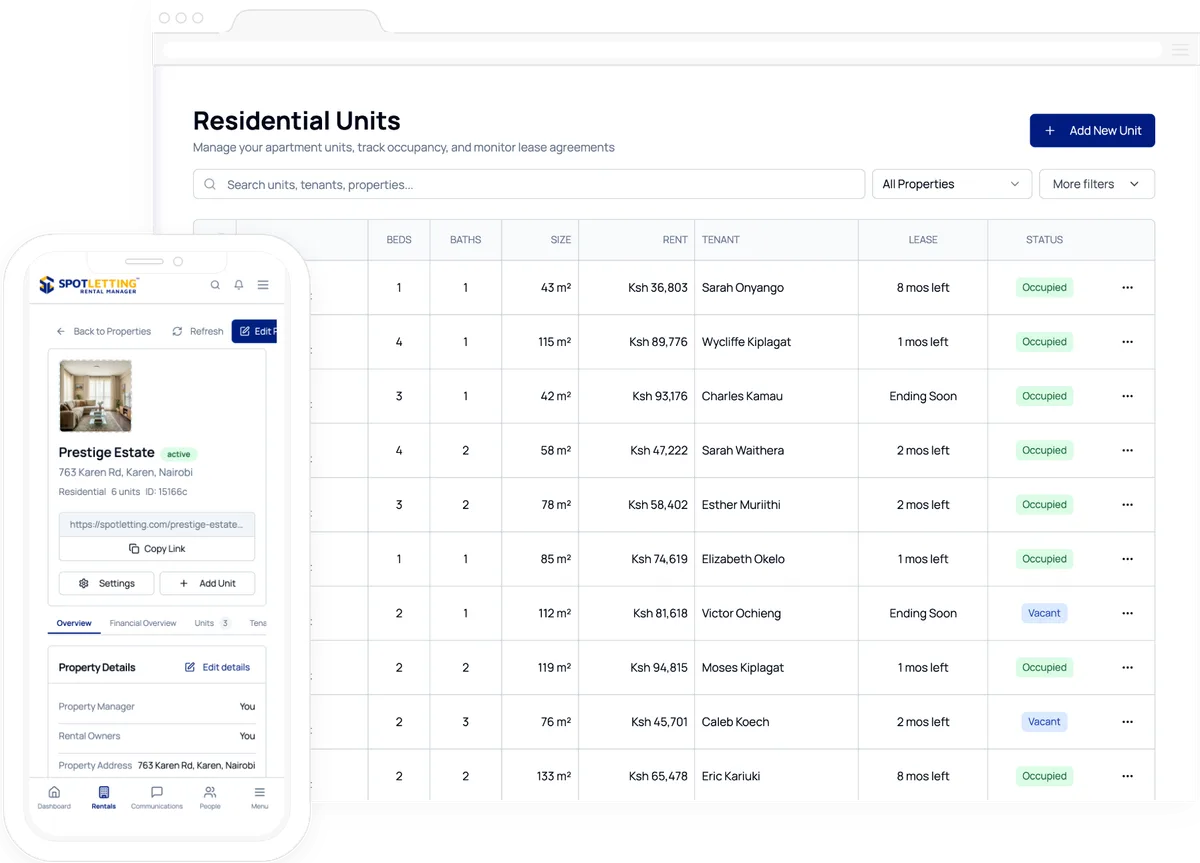This screenshot has height=863, width=1200.
Task: Click the Prestige Estate property thumbnail
Action: click(96, 396)
